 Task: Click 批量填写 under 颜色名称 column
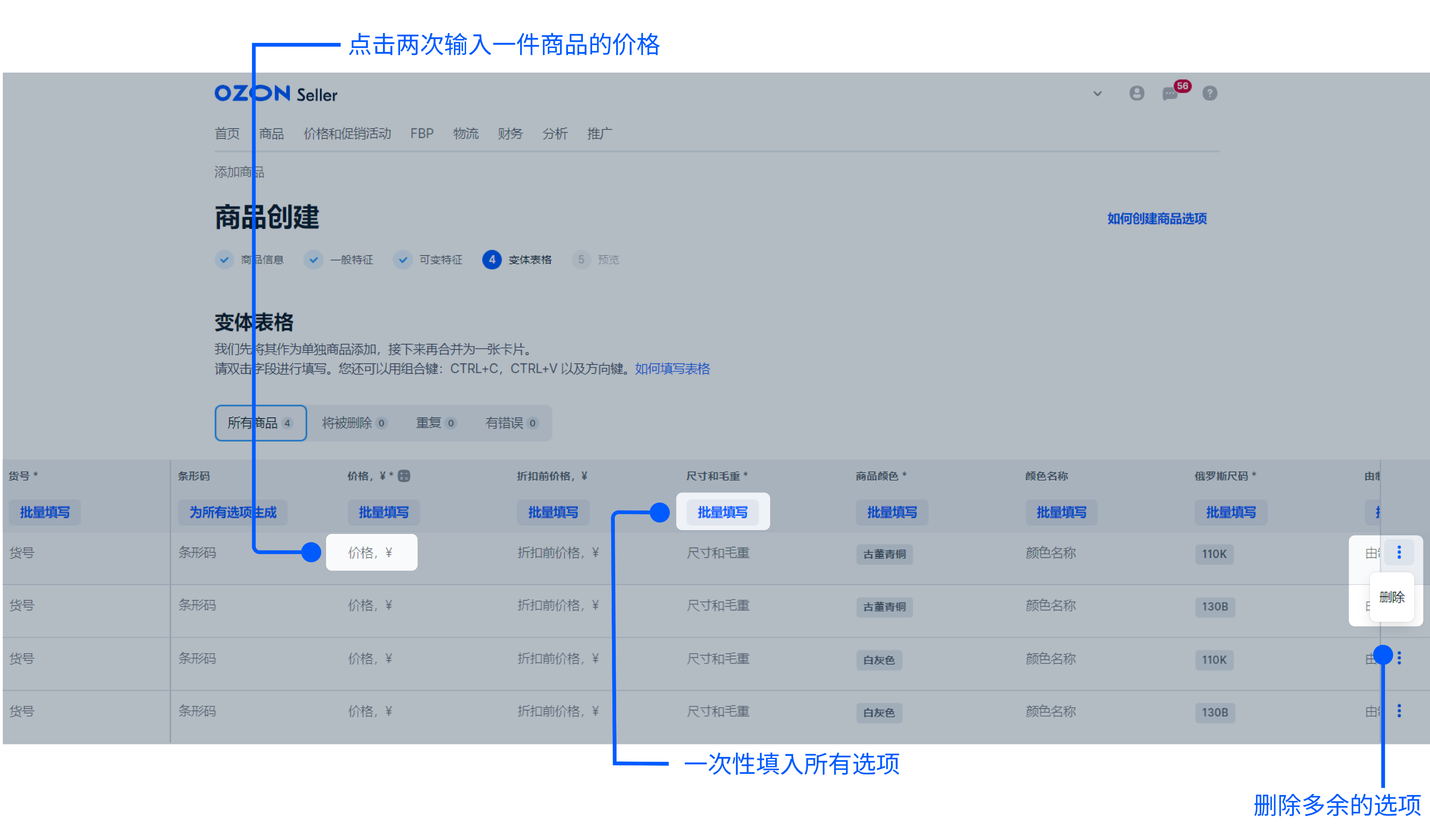point(1061,512)
